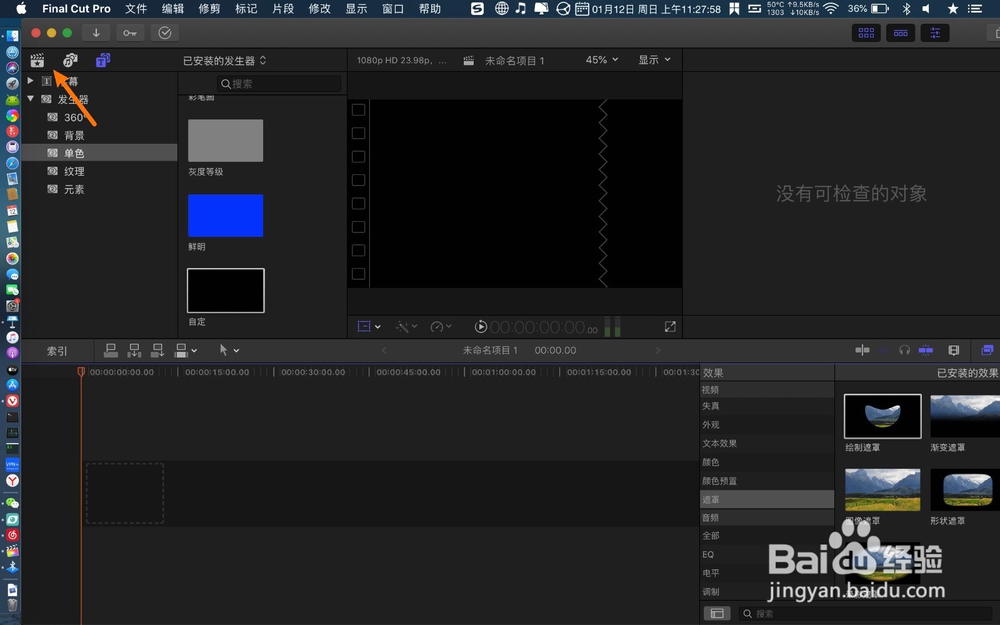Open the Keyword Editor key button
The image size is (1000, 625).
coord(130,33)
